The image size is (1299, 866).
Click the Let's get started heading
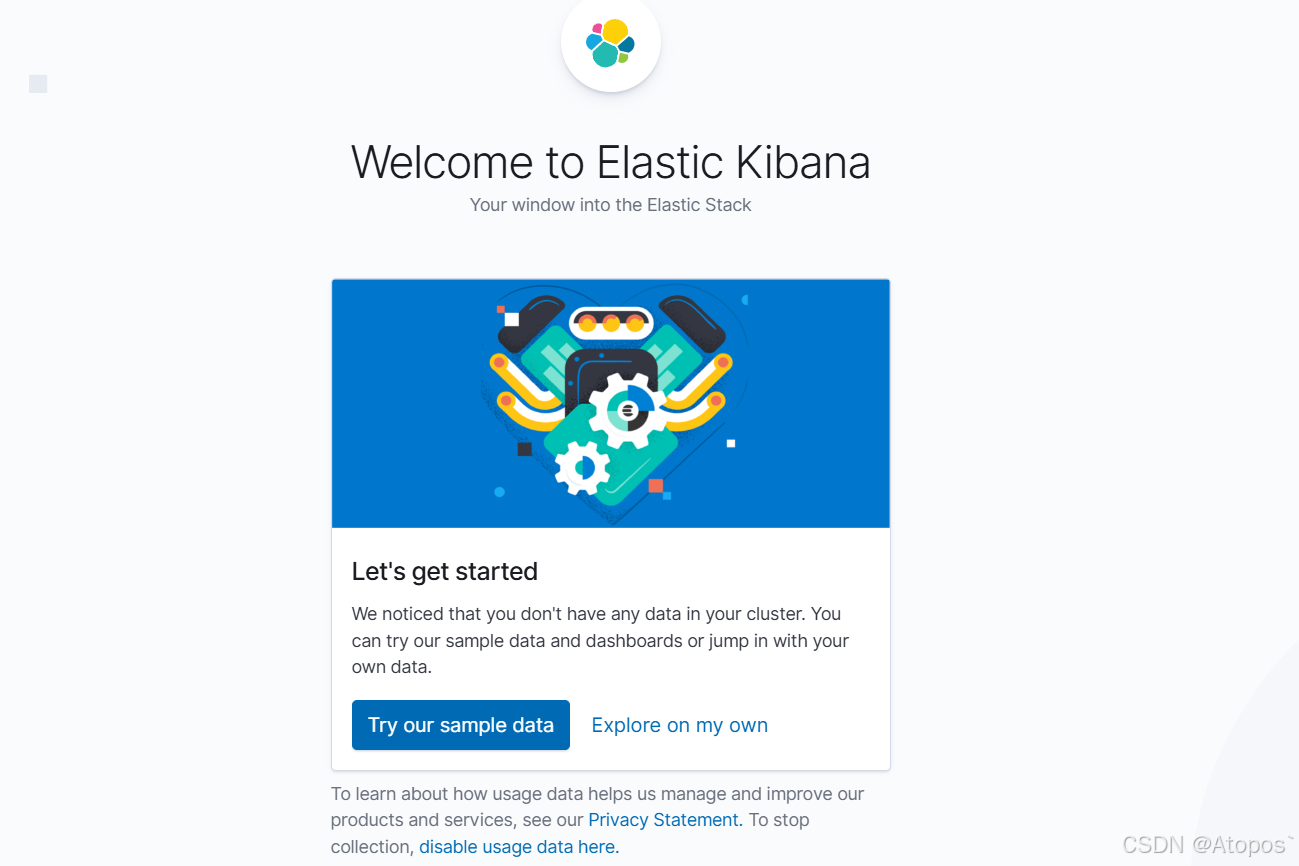tap(445, 571)
